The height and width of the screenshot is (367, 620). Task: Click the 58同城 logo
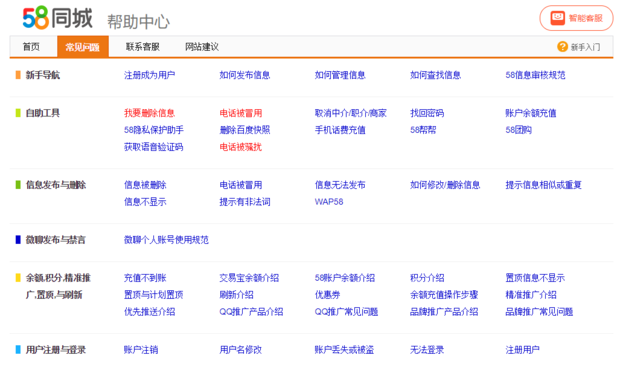coord(57,17)
